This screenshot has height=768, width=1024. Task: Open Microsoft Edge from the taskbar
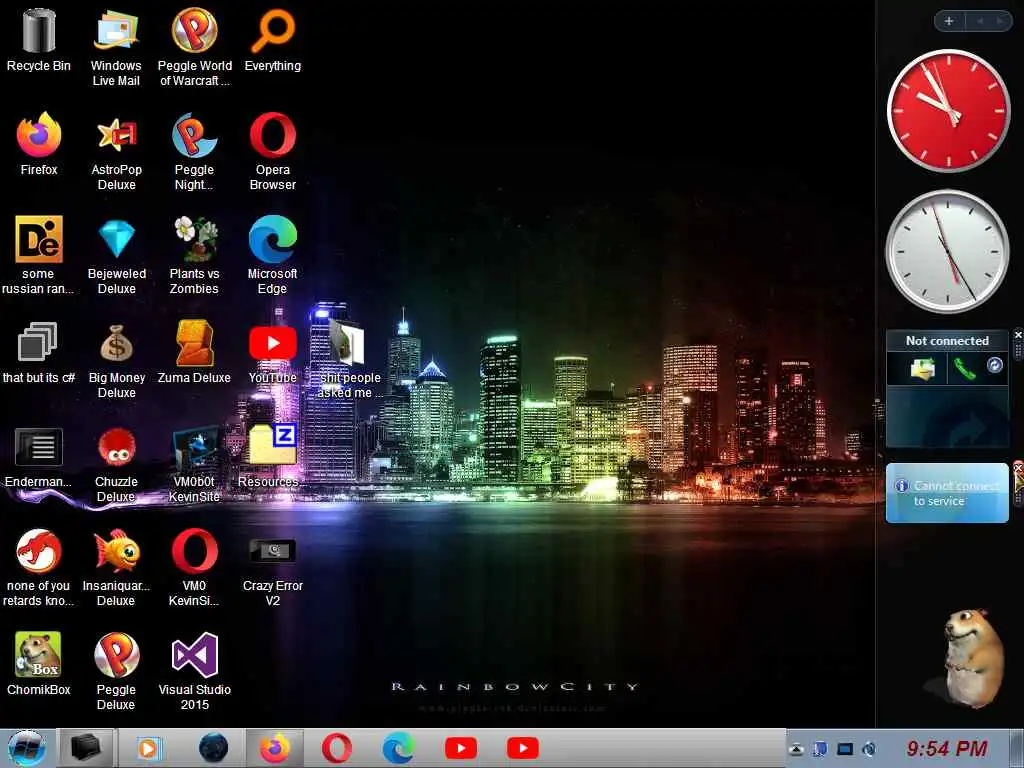(x=398, y=748)
